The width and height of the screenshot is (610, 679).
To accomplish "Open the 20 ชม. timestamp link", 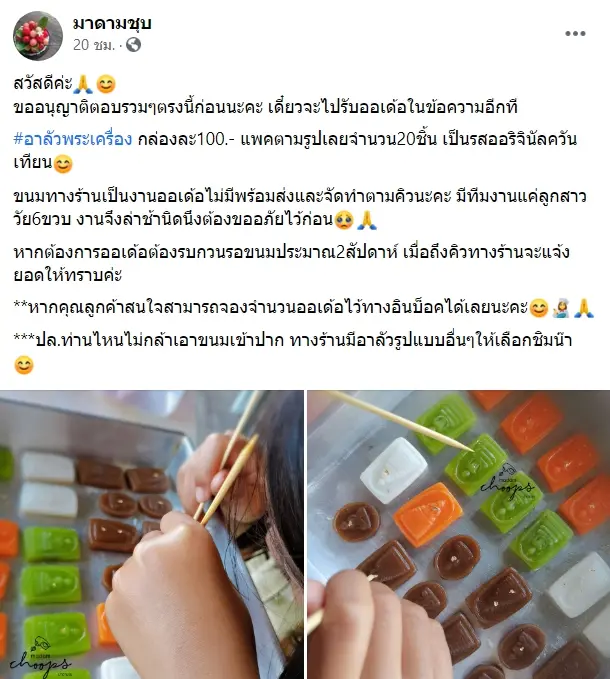I will (94, 45).
